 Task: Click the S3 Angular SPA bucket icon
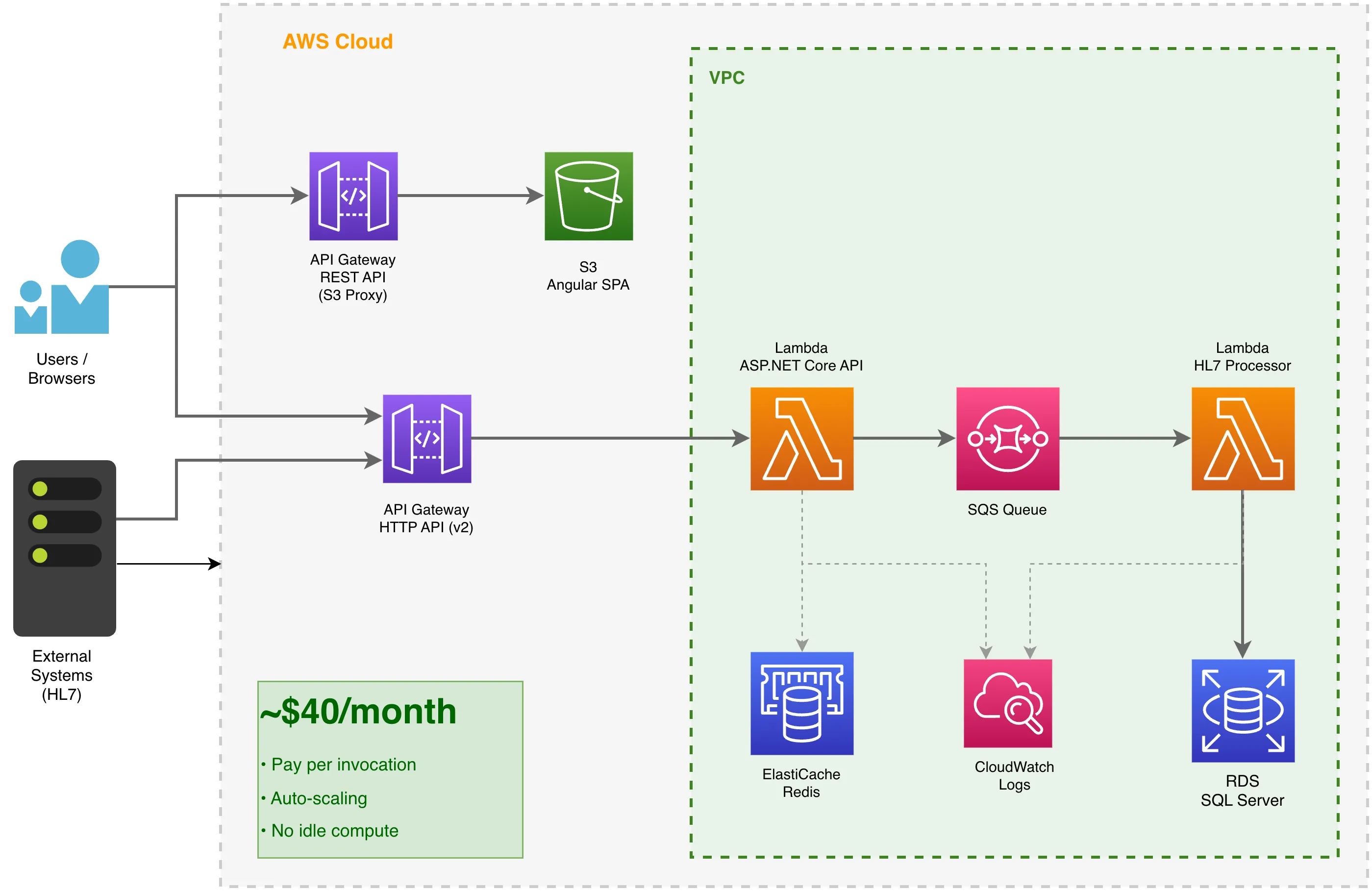587,196
